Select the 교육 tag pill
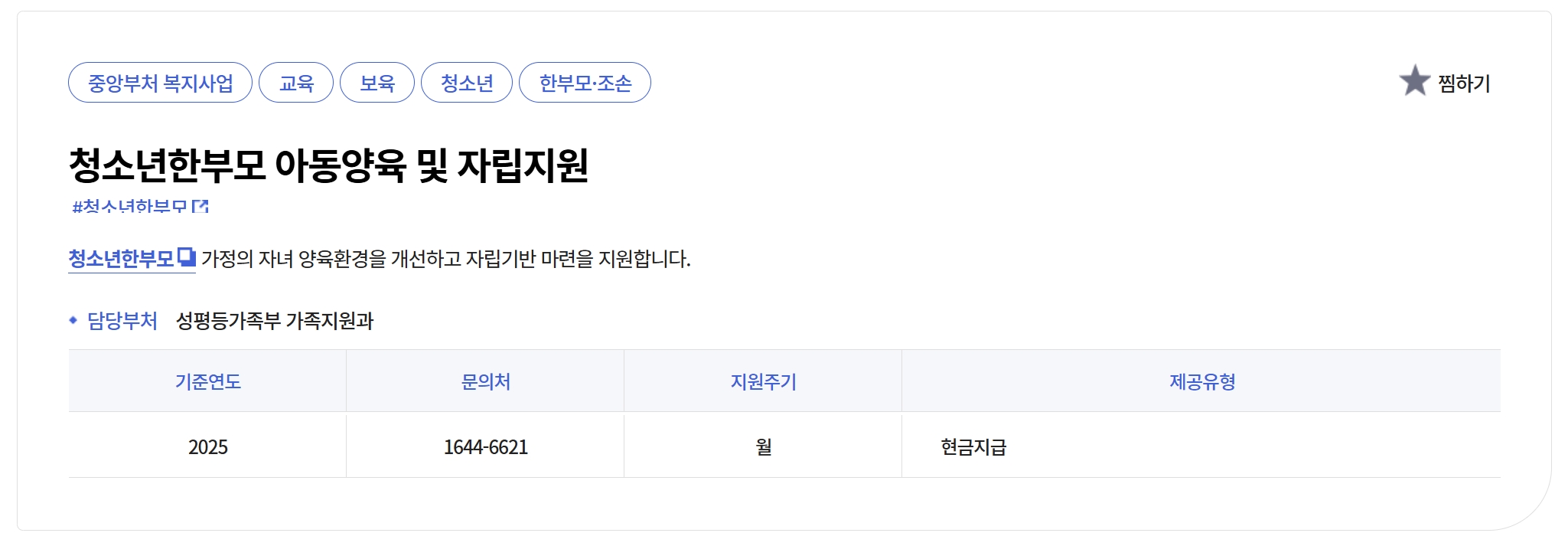The height and width of the screenshot is (546, 1568). [296, 83]
